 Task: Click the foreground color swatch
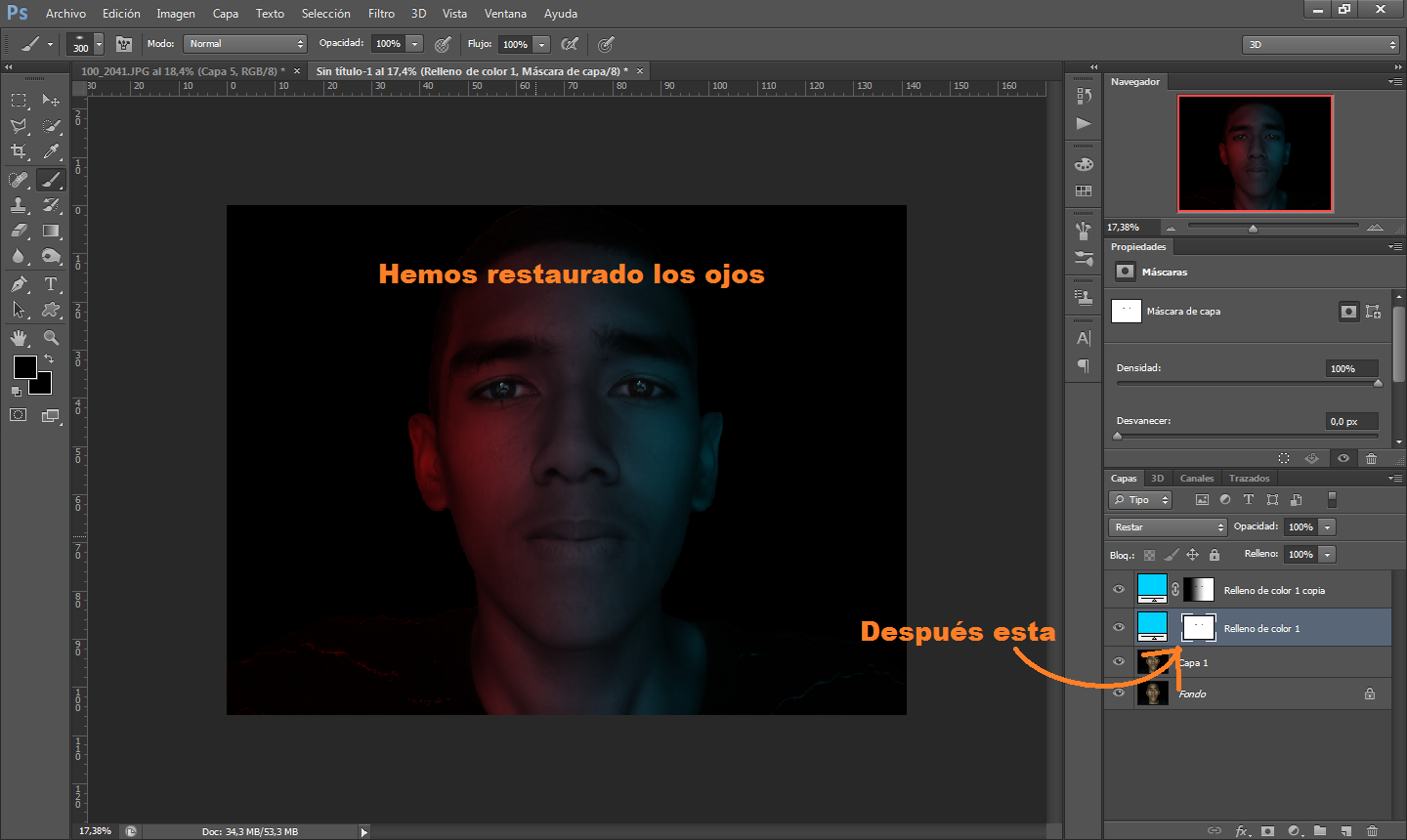[x=24, y=367]
